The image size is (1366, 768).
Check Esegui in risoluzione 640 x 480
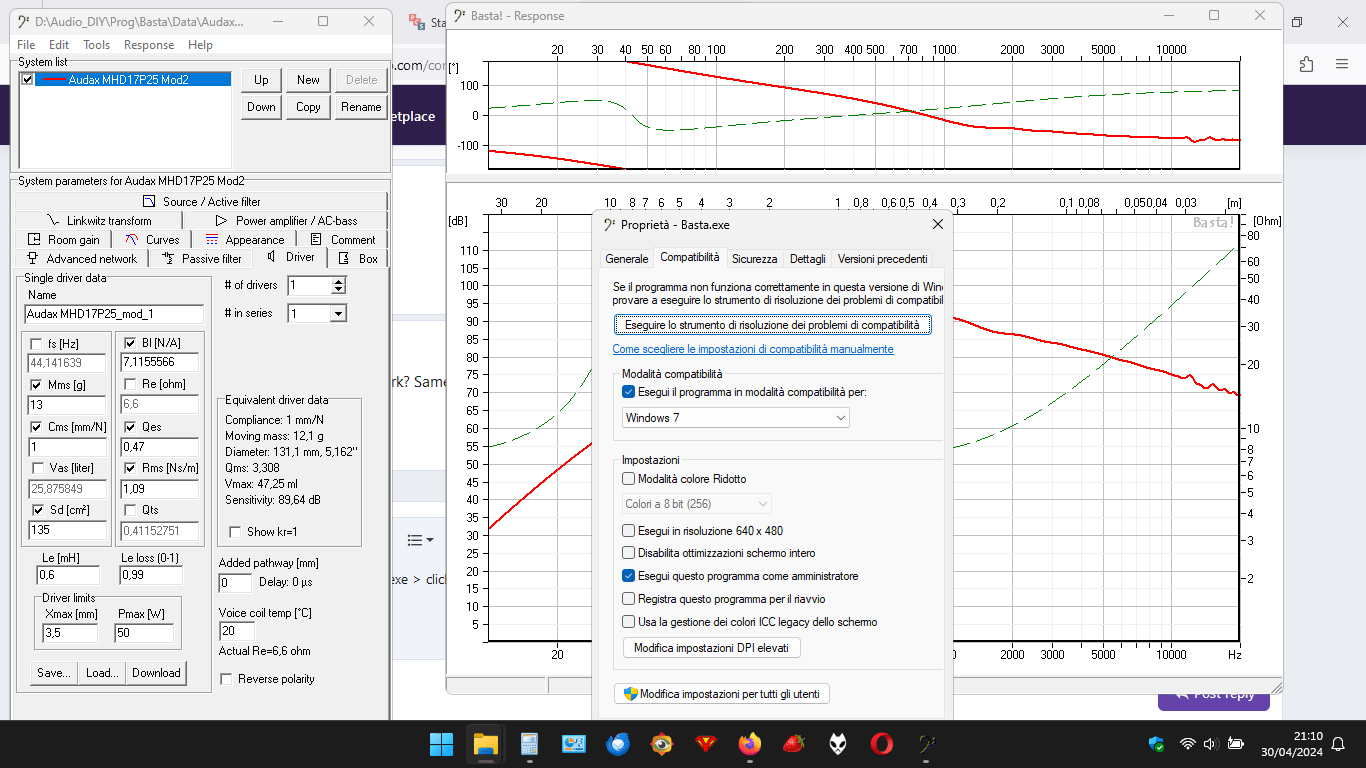(628, 531)
